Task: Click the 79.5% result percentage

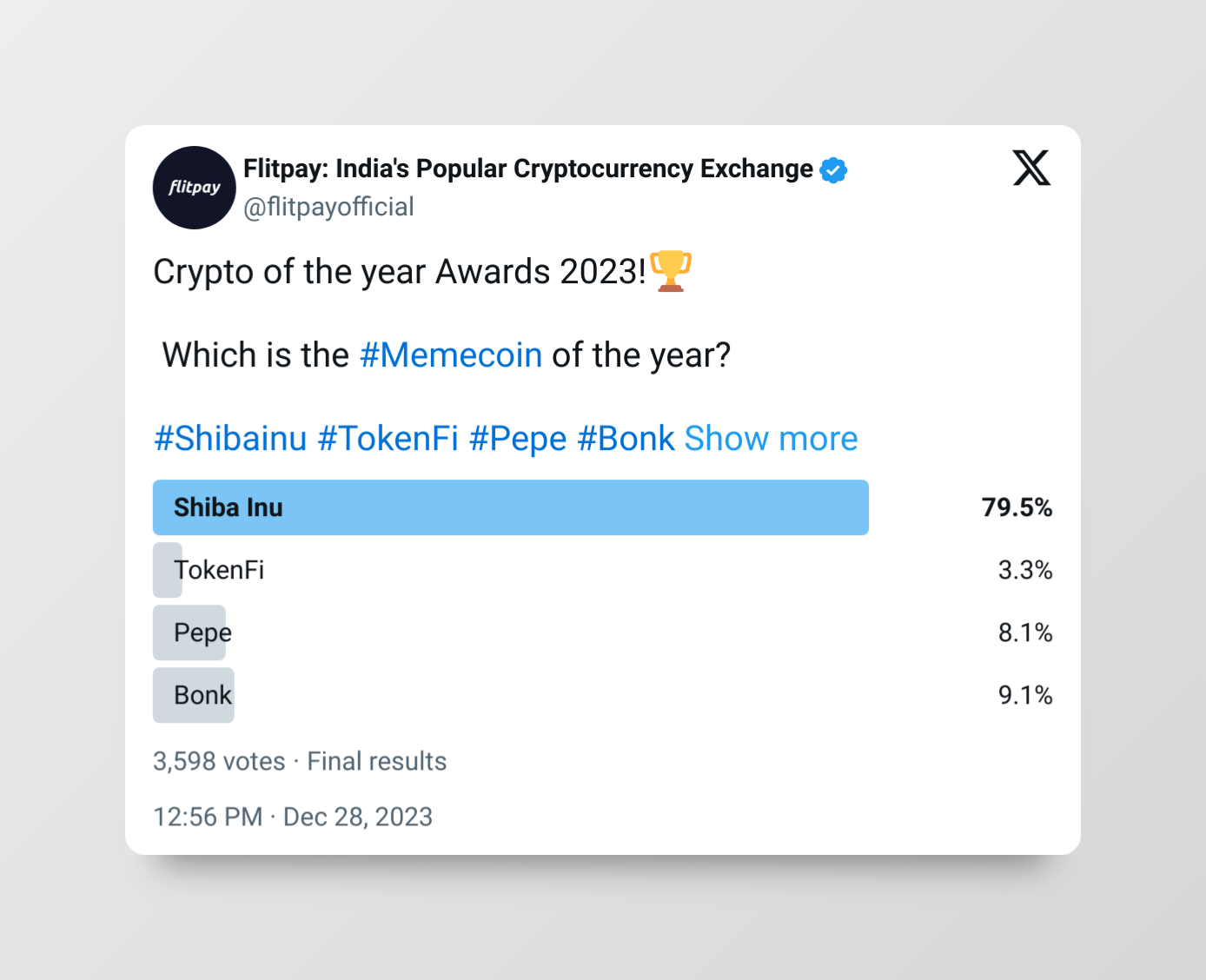Action: click(1017, 507)
